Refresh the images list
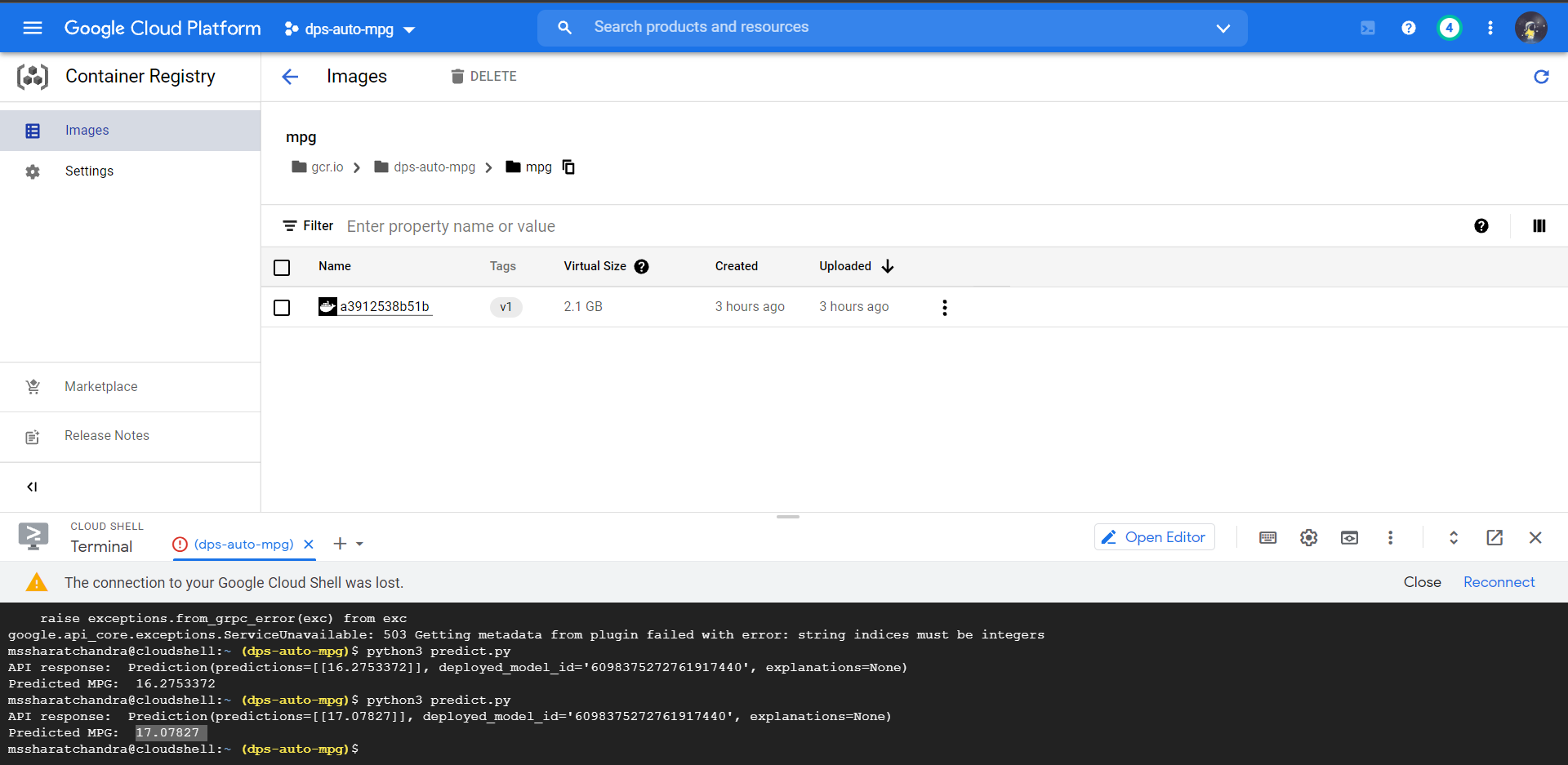The height and width of the screenshot is (765, 1568). [x=1542, y=77]
